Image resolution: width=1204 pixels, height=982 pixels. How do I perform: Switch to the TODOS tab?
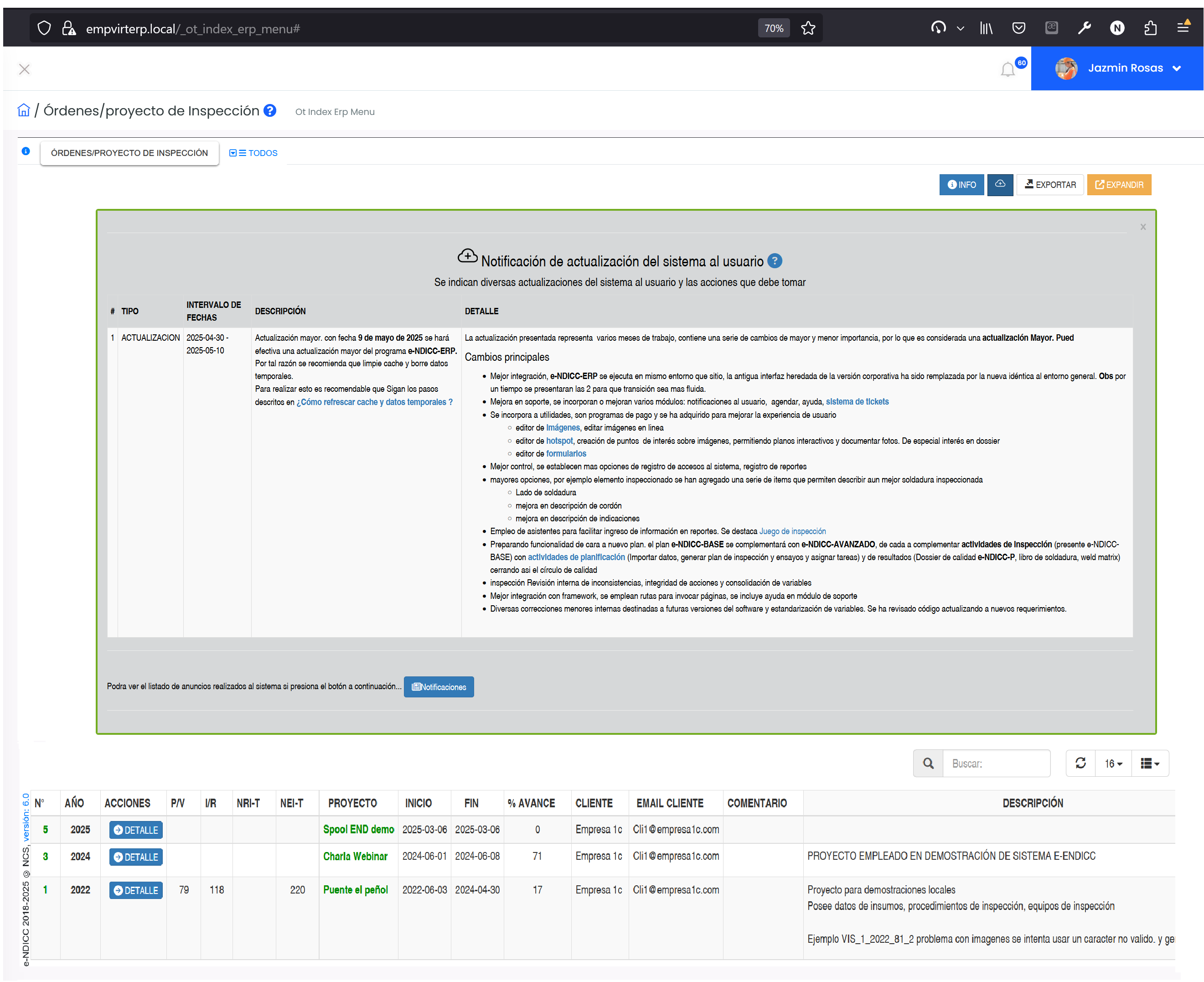click(253, 153)
